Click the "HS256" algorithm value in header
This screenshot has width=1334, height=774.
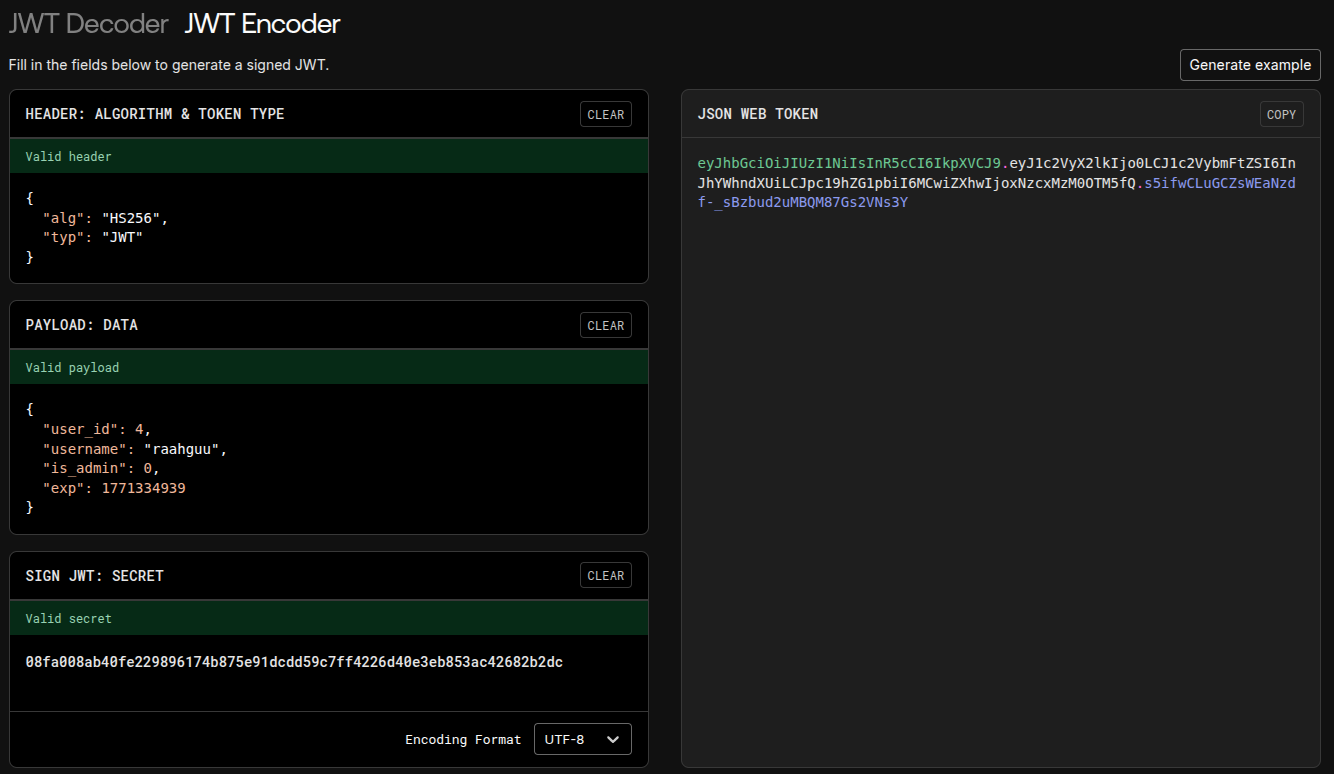click(134, 218)
